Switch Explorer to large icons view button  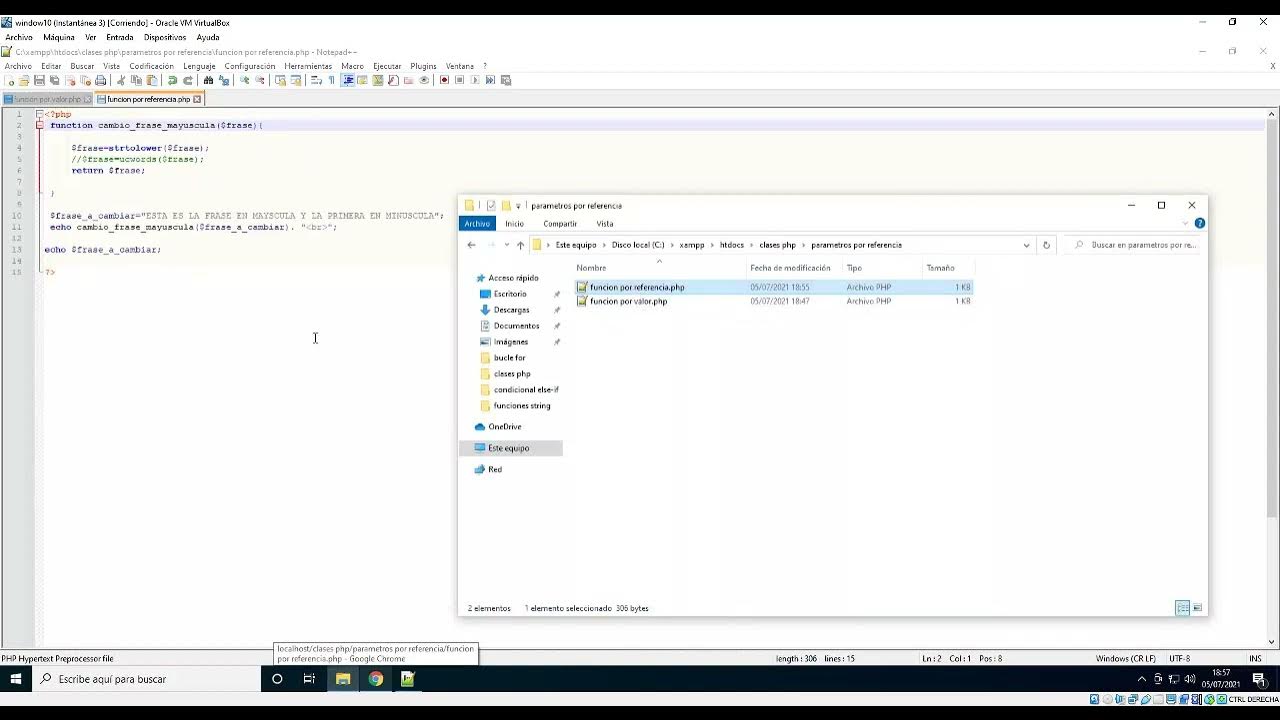tap(1197, 608)
